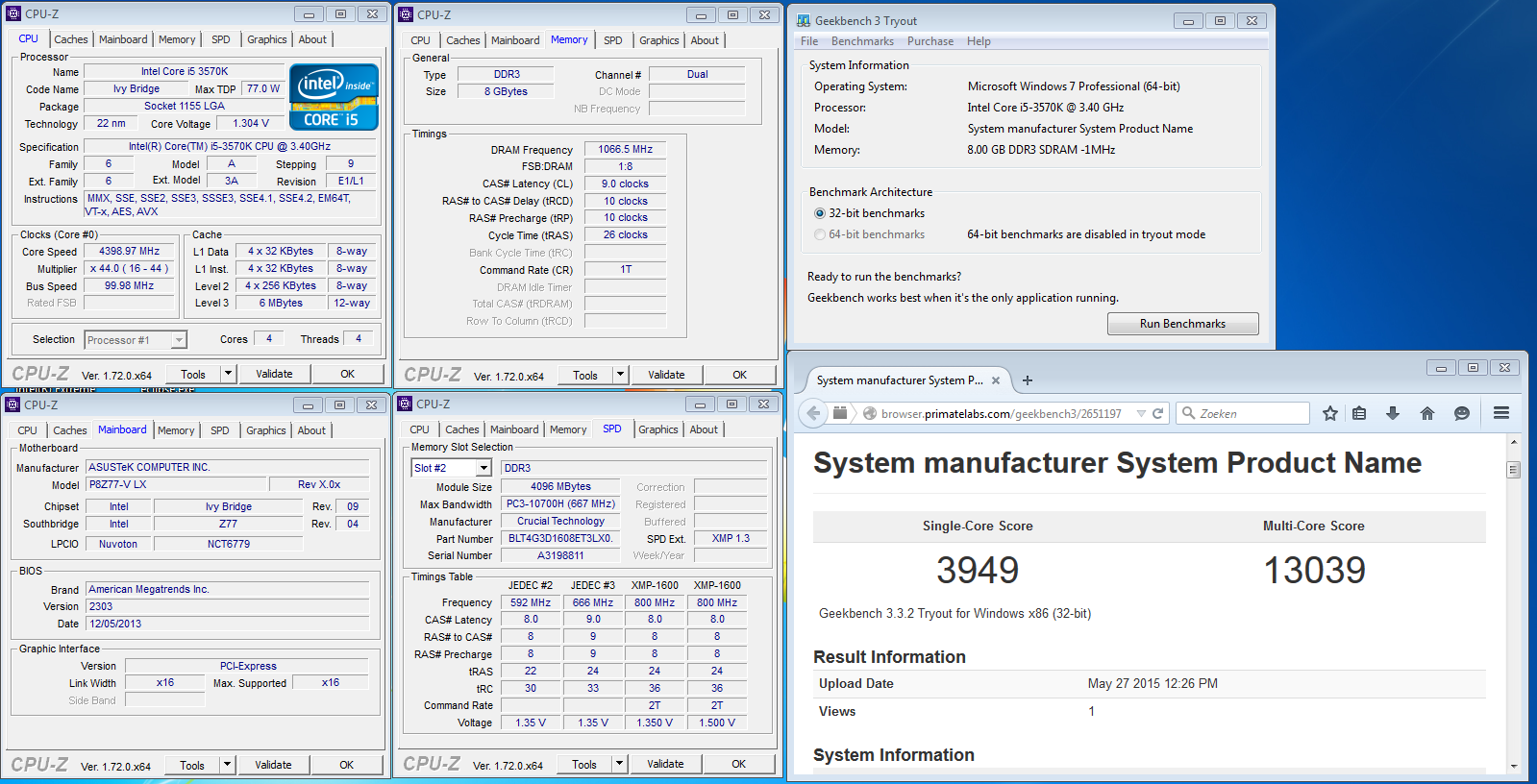Screen dimensions: 1537x784
Task: Open the browser hamburger menu
Action: 1501,413
